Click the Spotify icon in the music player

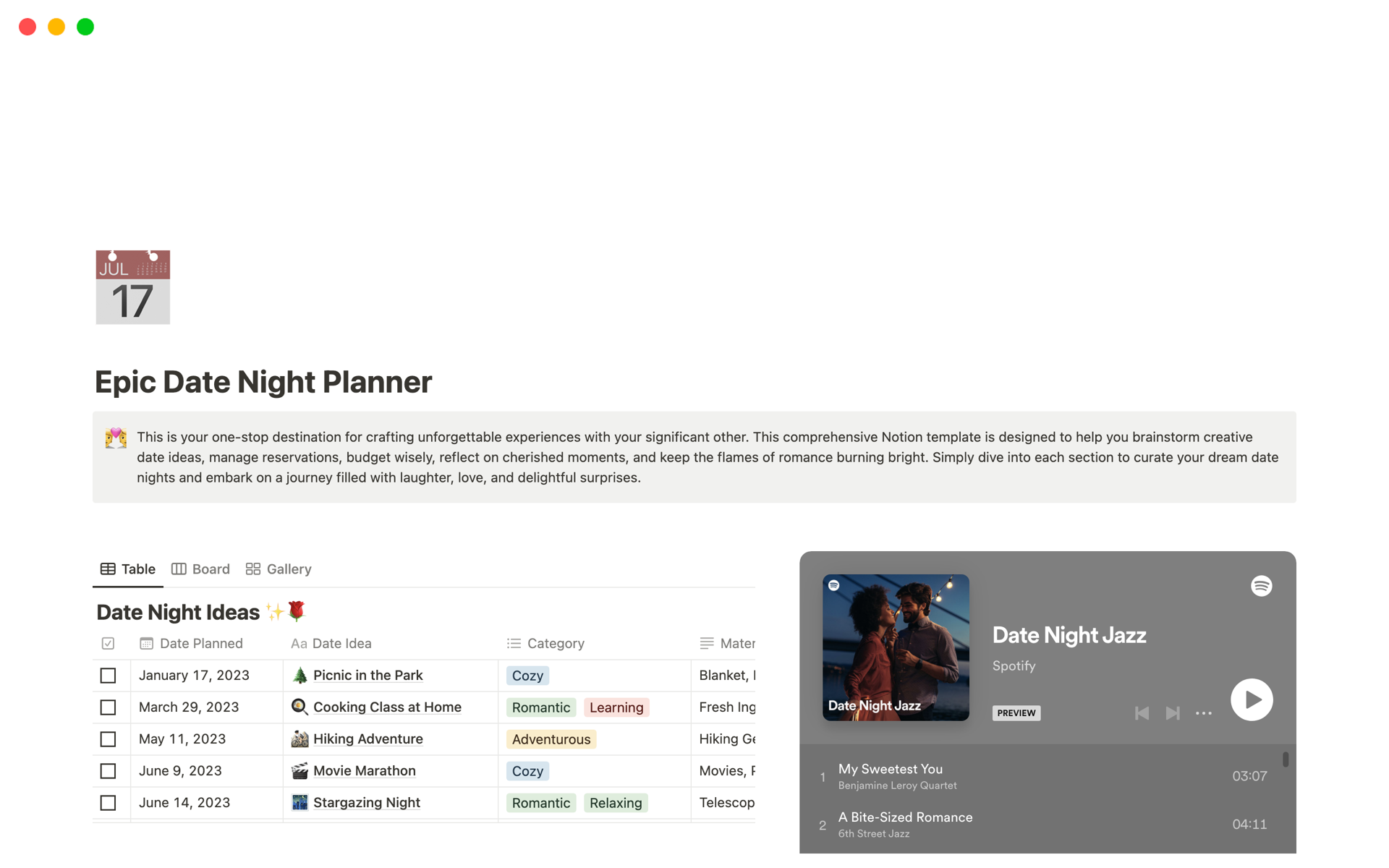pyautogui.click(x=1262, y=586)
